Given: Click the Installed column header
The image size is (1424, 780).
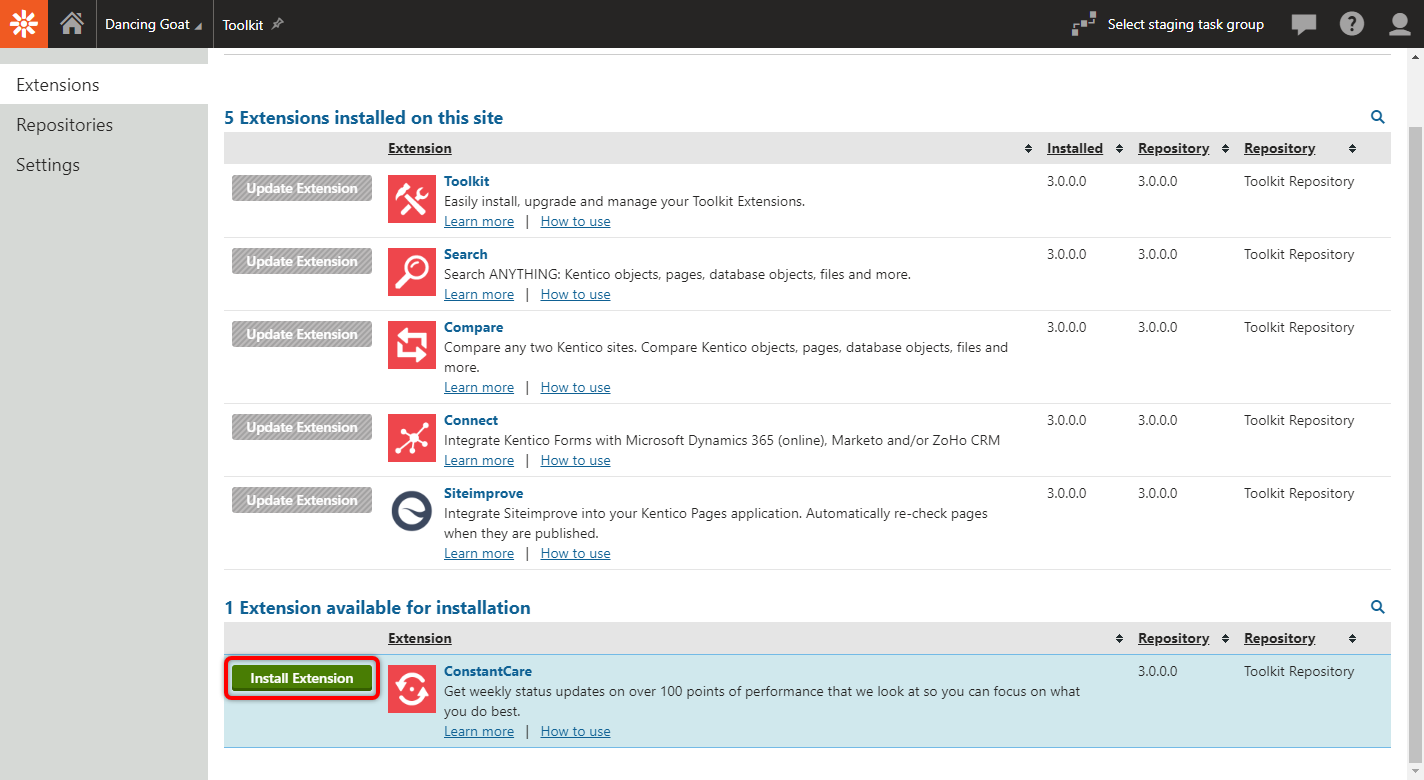Looking at the screenshot, I should 1075,148.
